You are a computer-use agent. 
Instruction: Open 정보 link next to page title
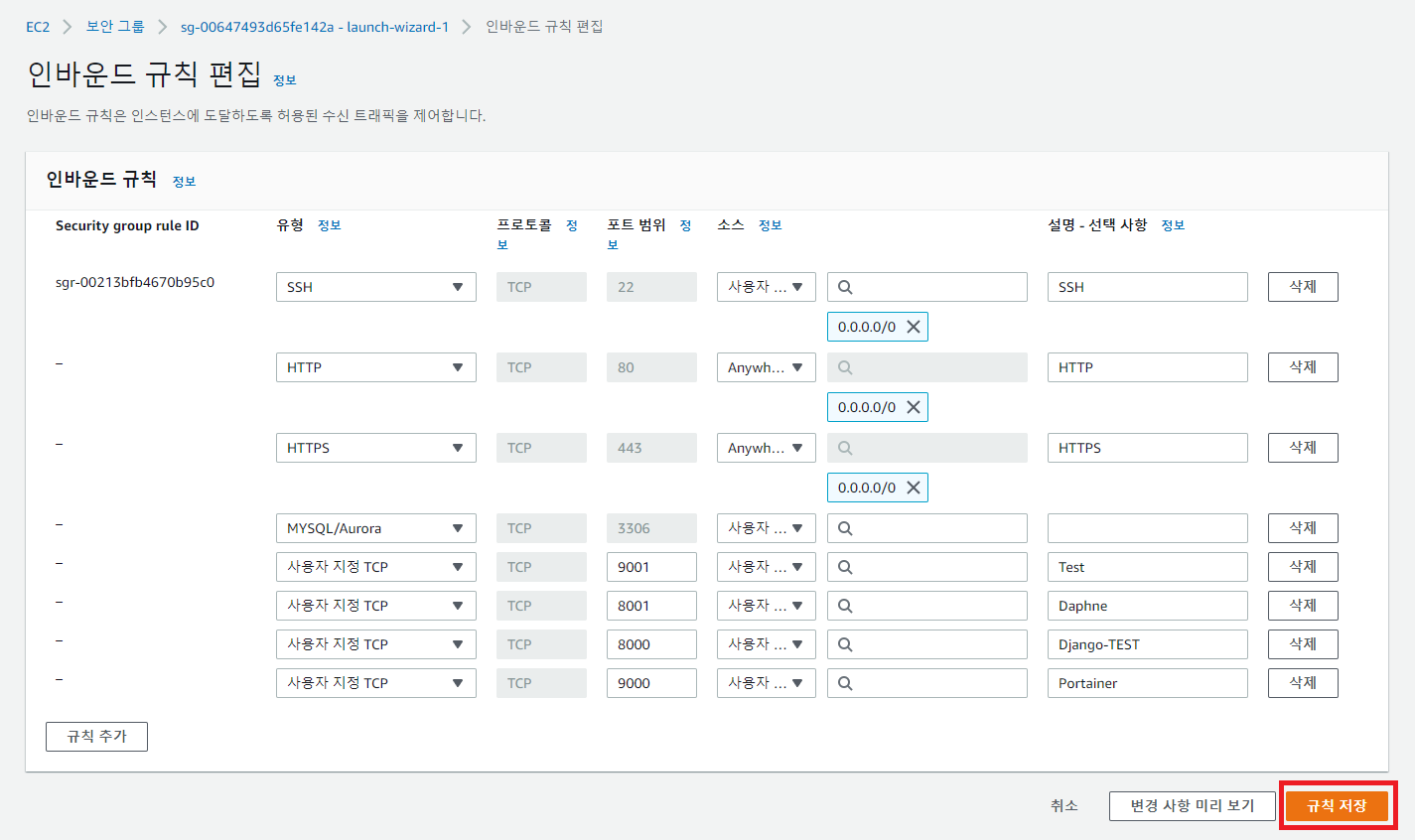click(285, 80)
